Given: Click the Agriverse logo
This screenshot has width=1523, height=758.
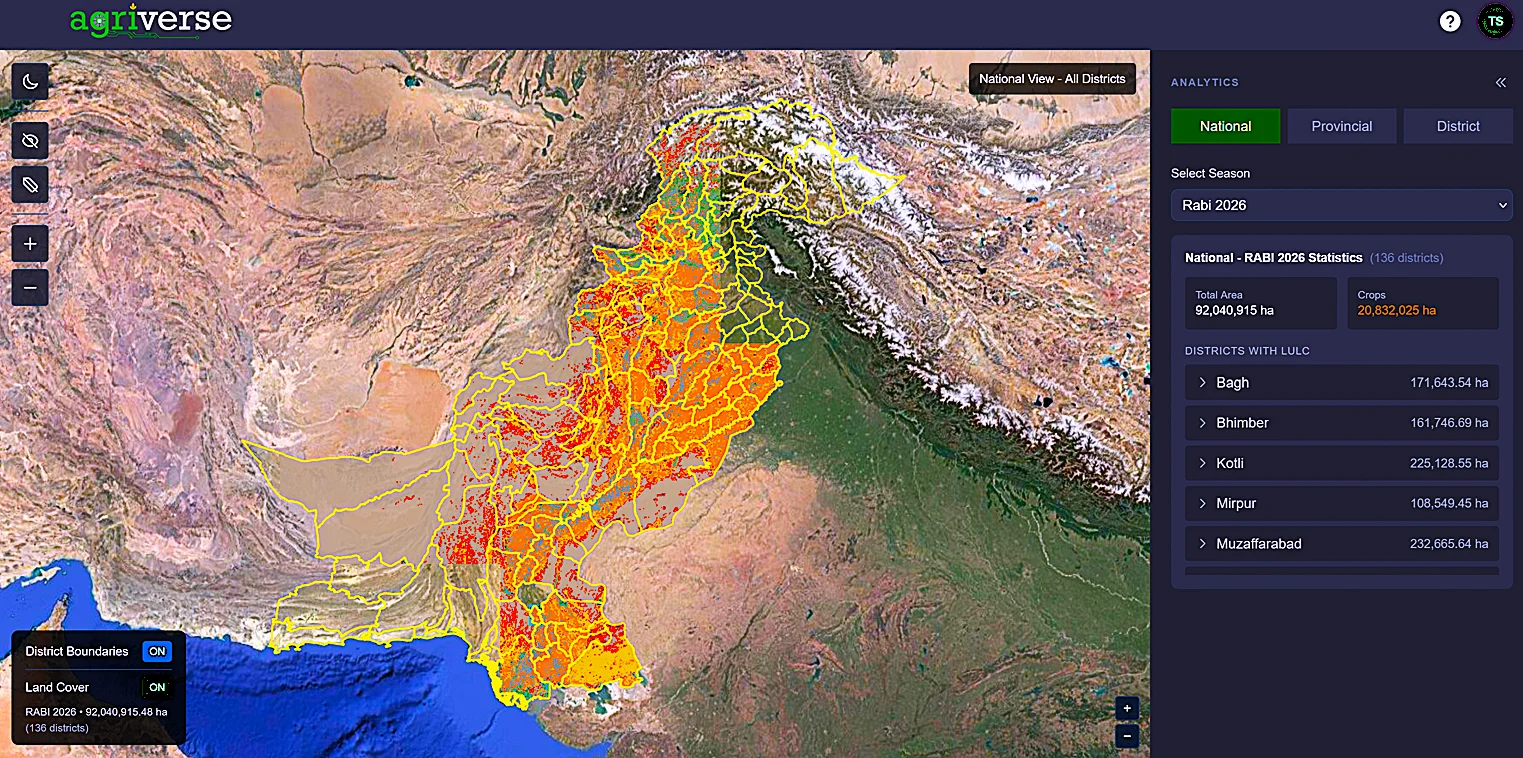Looking at the screenshot, I should [x=151, y=20].
